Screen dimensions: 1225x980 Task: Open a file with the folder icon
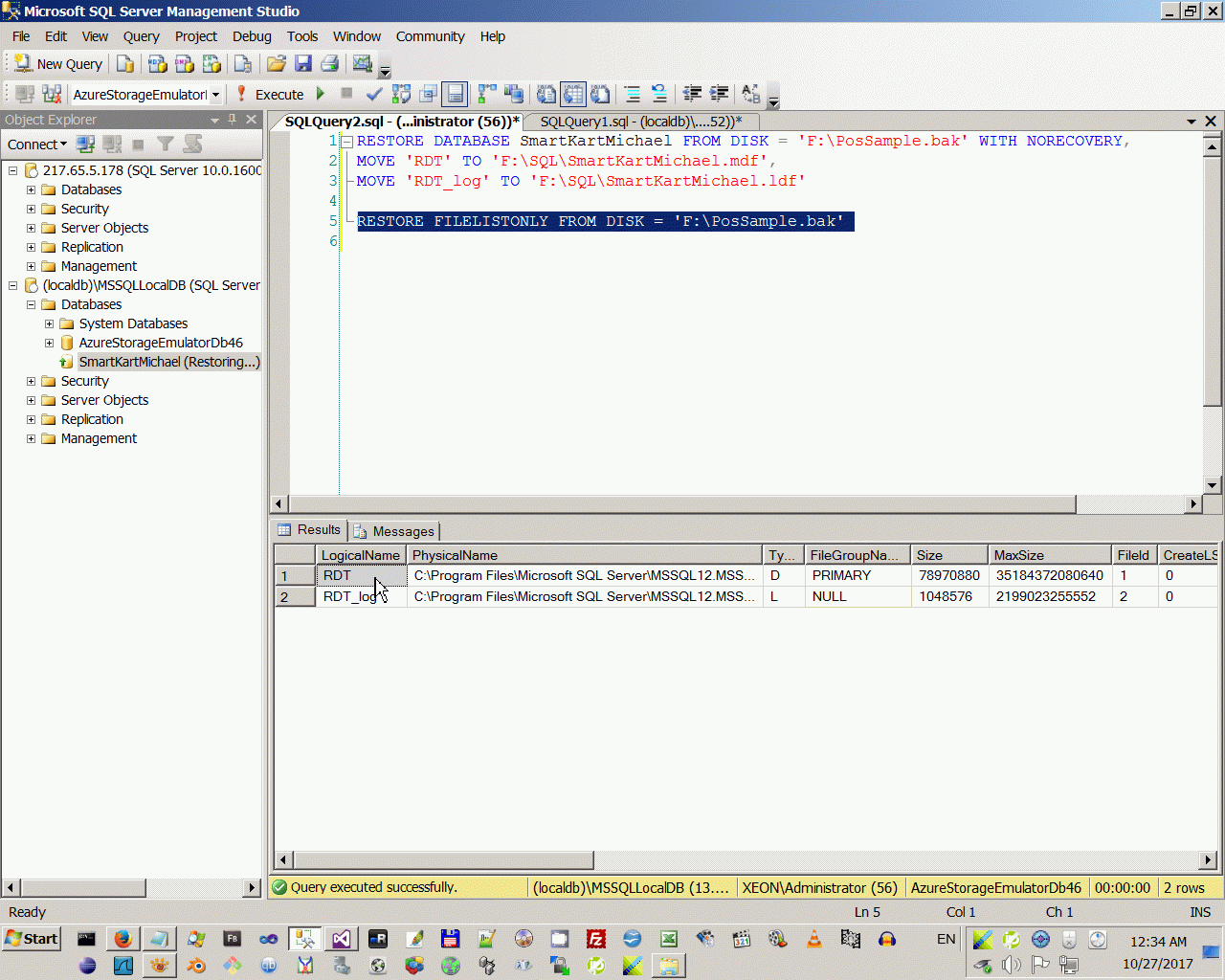[x=277, y=64]
